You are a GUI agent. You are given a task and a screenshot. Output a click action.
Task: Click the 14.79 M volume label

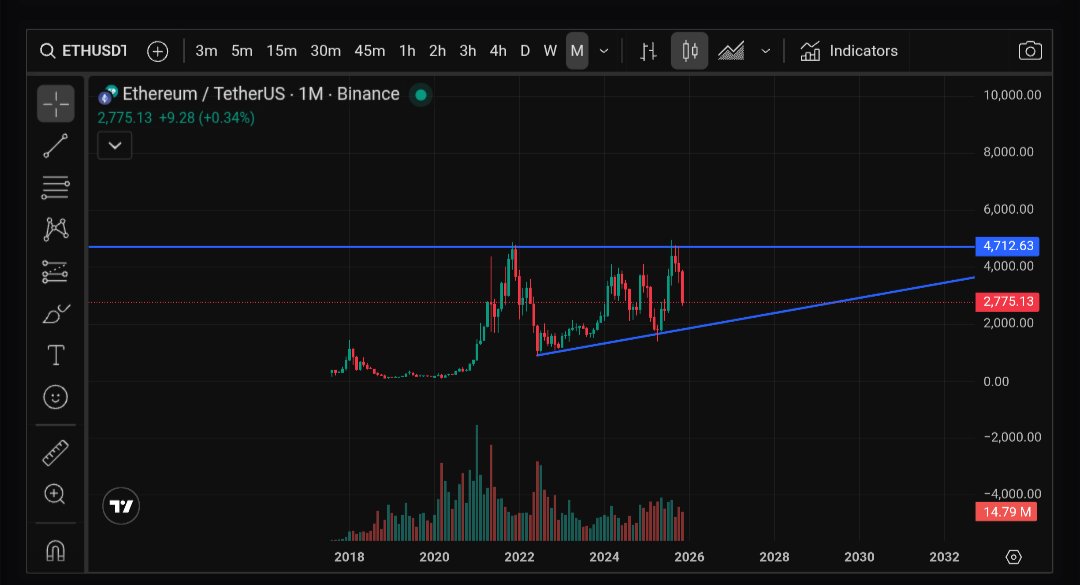pos(1006,512)
